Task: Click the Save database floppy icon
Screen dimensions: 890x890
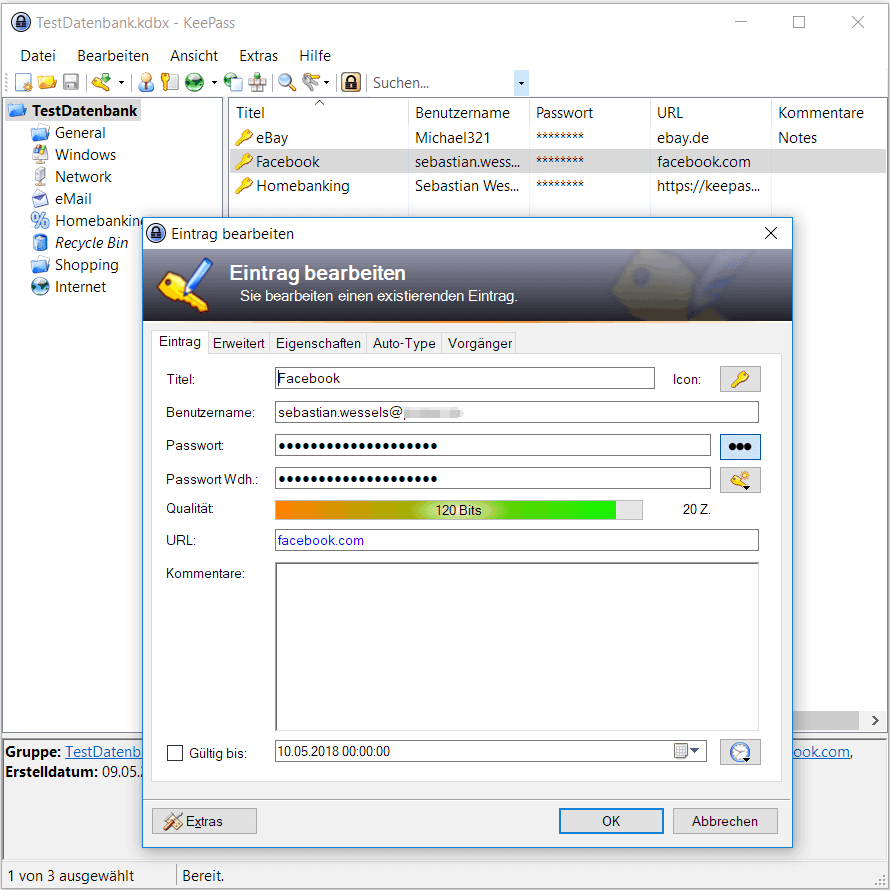Action: [x=71, y=83]
